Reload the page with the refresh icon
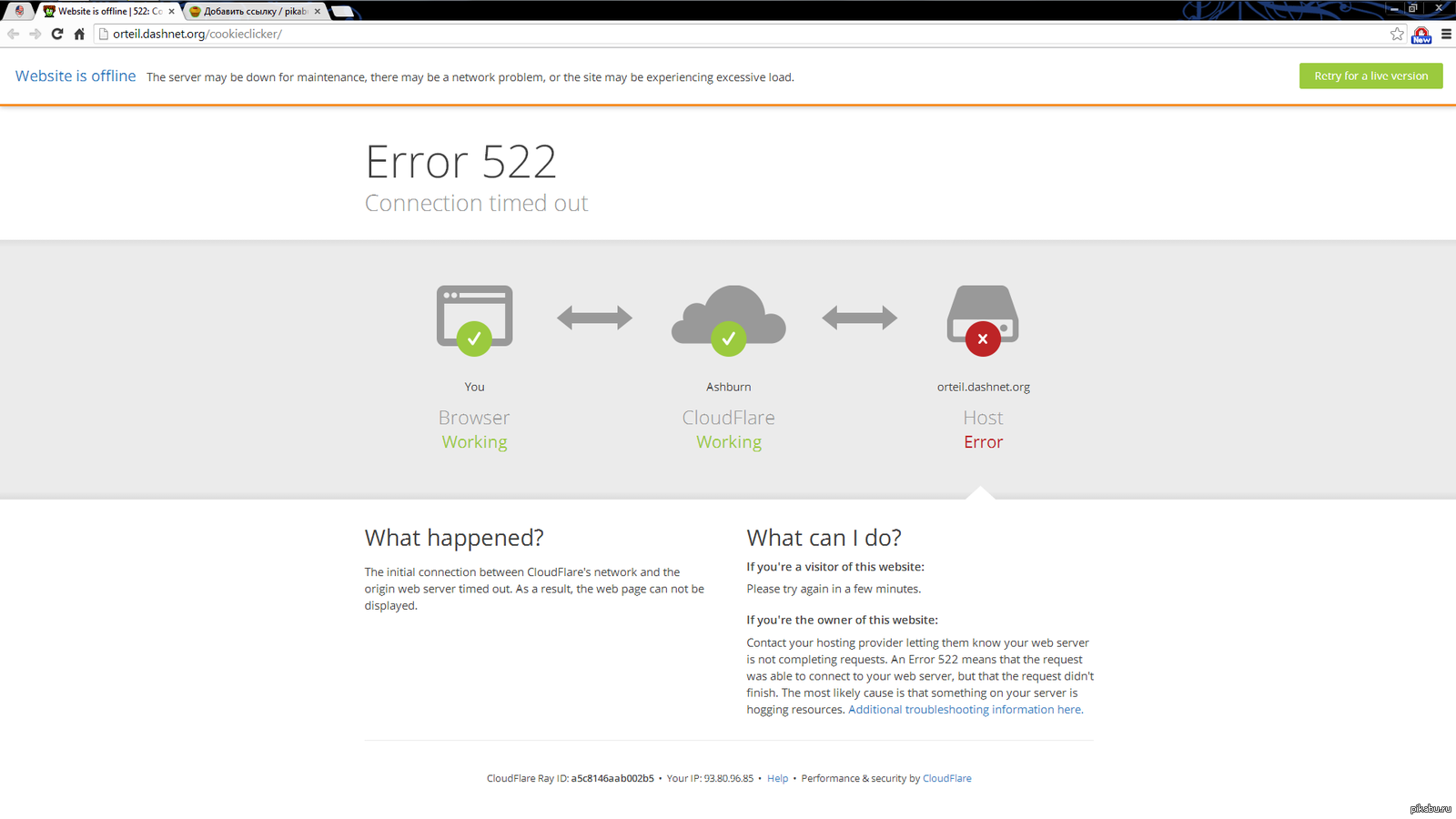1456x819 pixels. point(57,34)
